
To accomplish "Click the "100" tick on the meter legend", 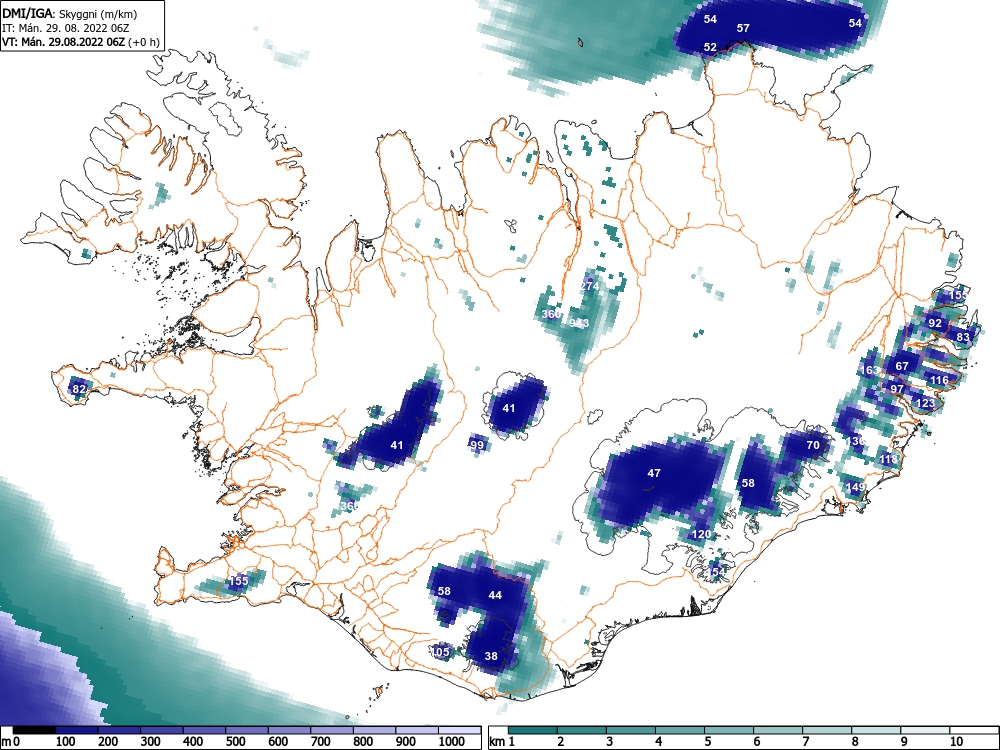I will pos(66,742).
